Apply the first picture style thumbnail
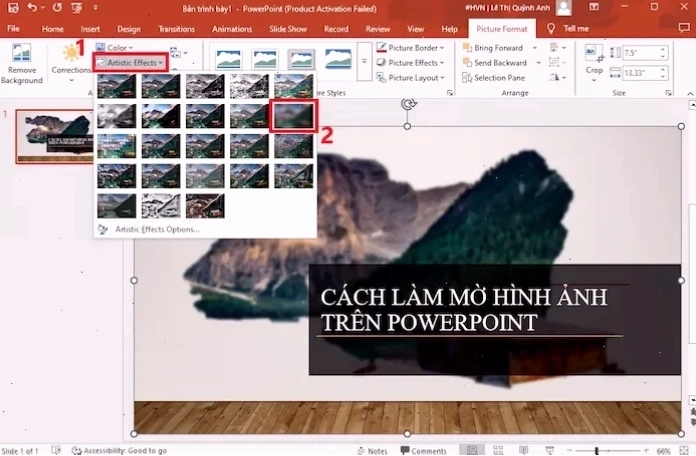Viewport: 696px width, 456px height. click(x=229, y=59)
